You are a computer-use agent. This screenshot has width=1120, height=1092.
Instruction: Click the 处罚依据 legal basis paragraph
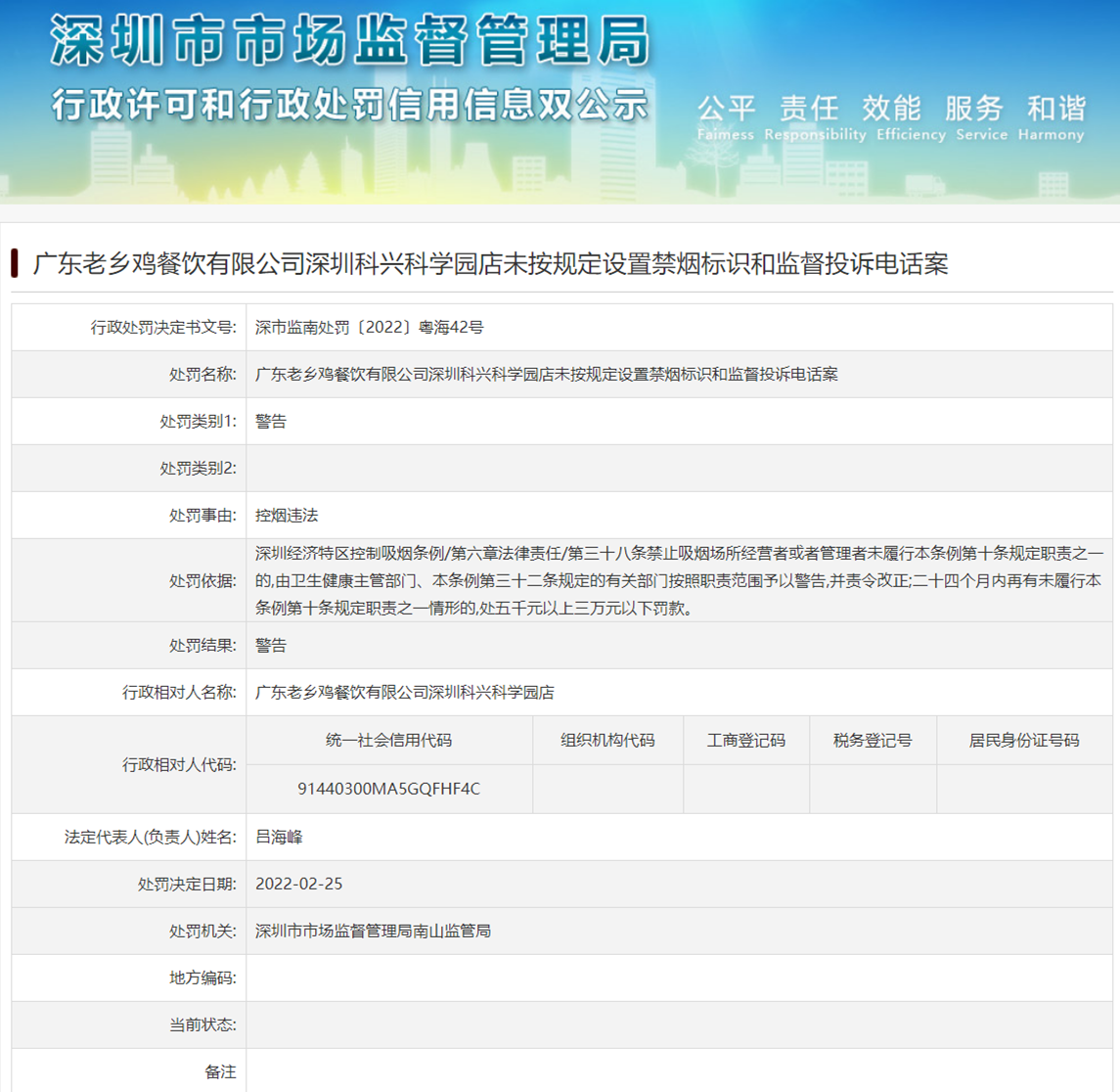[x=679, y=580]
